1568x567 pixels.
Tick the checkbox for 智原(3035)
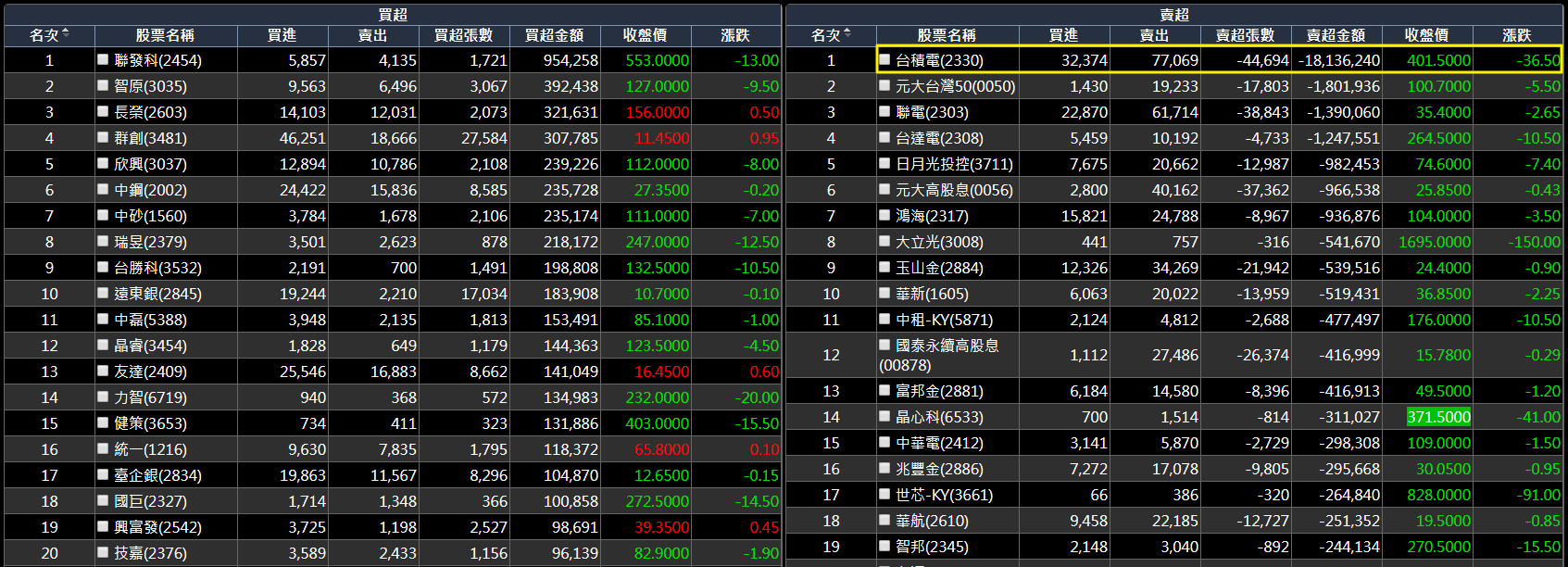click(x=103, y=85)
